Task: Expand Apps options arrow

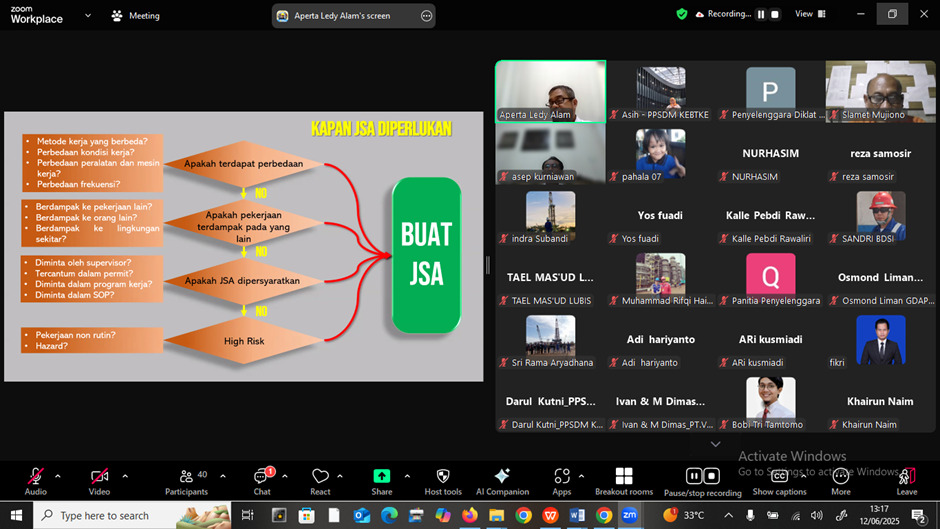Action: click(x=581, y=476)
